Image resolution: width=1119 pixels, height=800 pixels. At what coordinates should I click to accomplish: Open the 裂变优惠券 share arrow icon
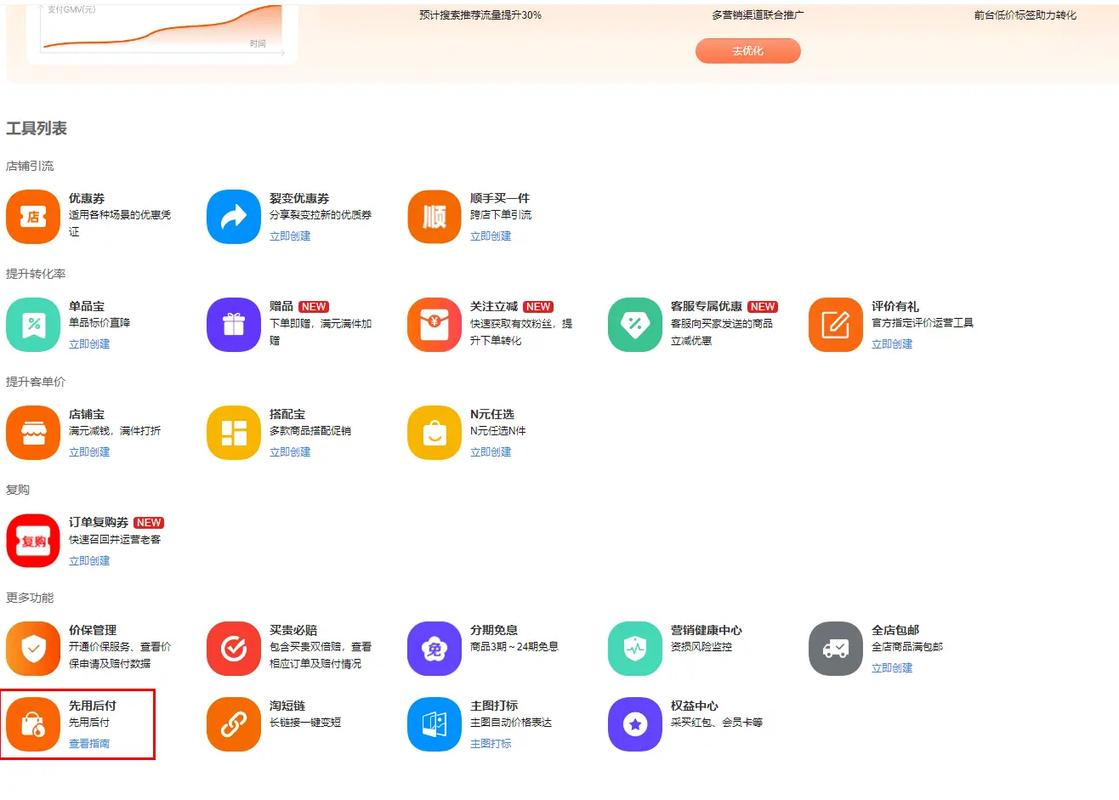click(x=233, y=216)
